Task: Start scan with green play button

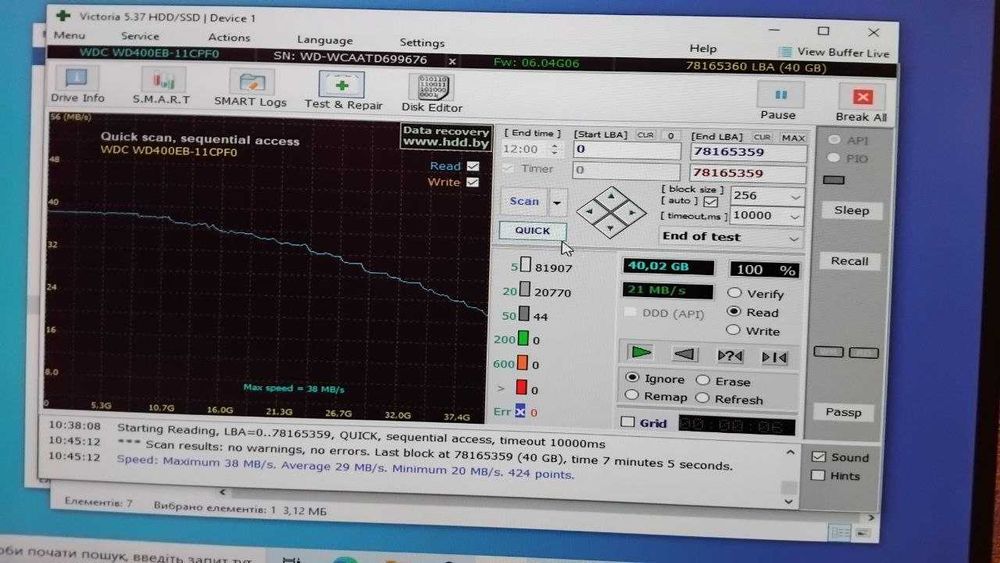Action: pos(640,353)
